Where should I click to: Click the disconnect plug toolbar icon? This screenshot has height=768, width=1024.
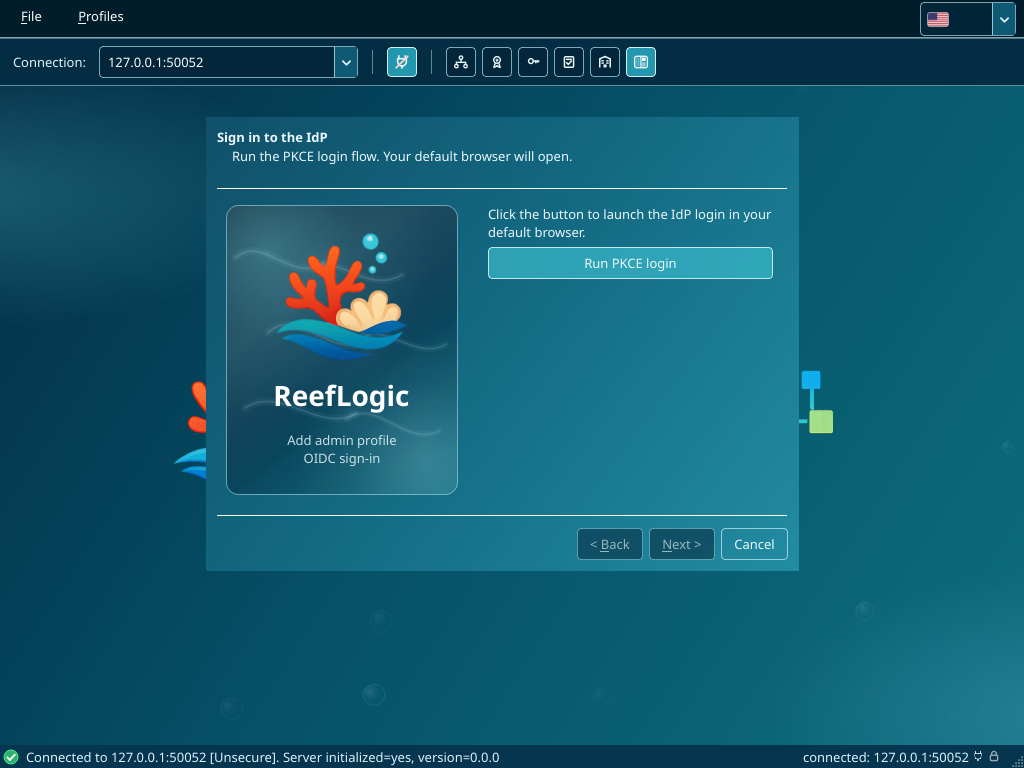402,62
